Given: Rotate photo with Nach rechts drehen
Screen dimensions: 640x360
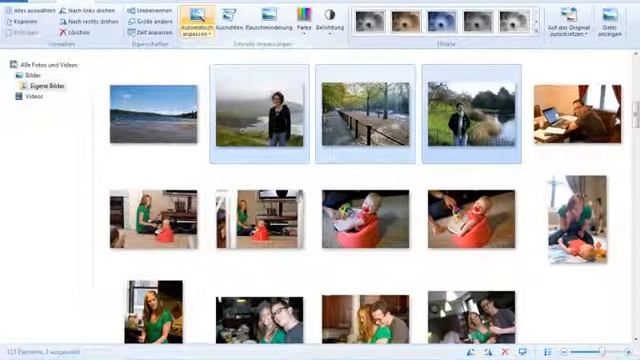Looking at the screenshot, I should (x=89, y=21).
